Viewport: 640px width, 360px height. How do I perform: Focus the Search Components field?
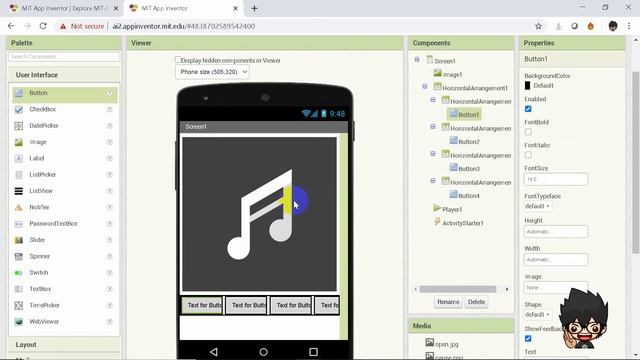tap(64, 57)
